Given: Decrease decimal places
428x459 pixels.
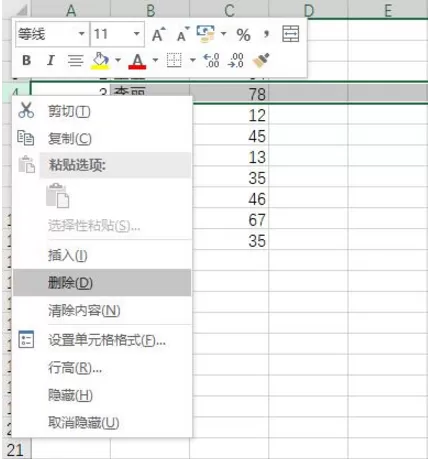Looking at the screenshot, I should [x=236, y=61].
